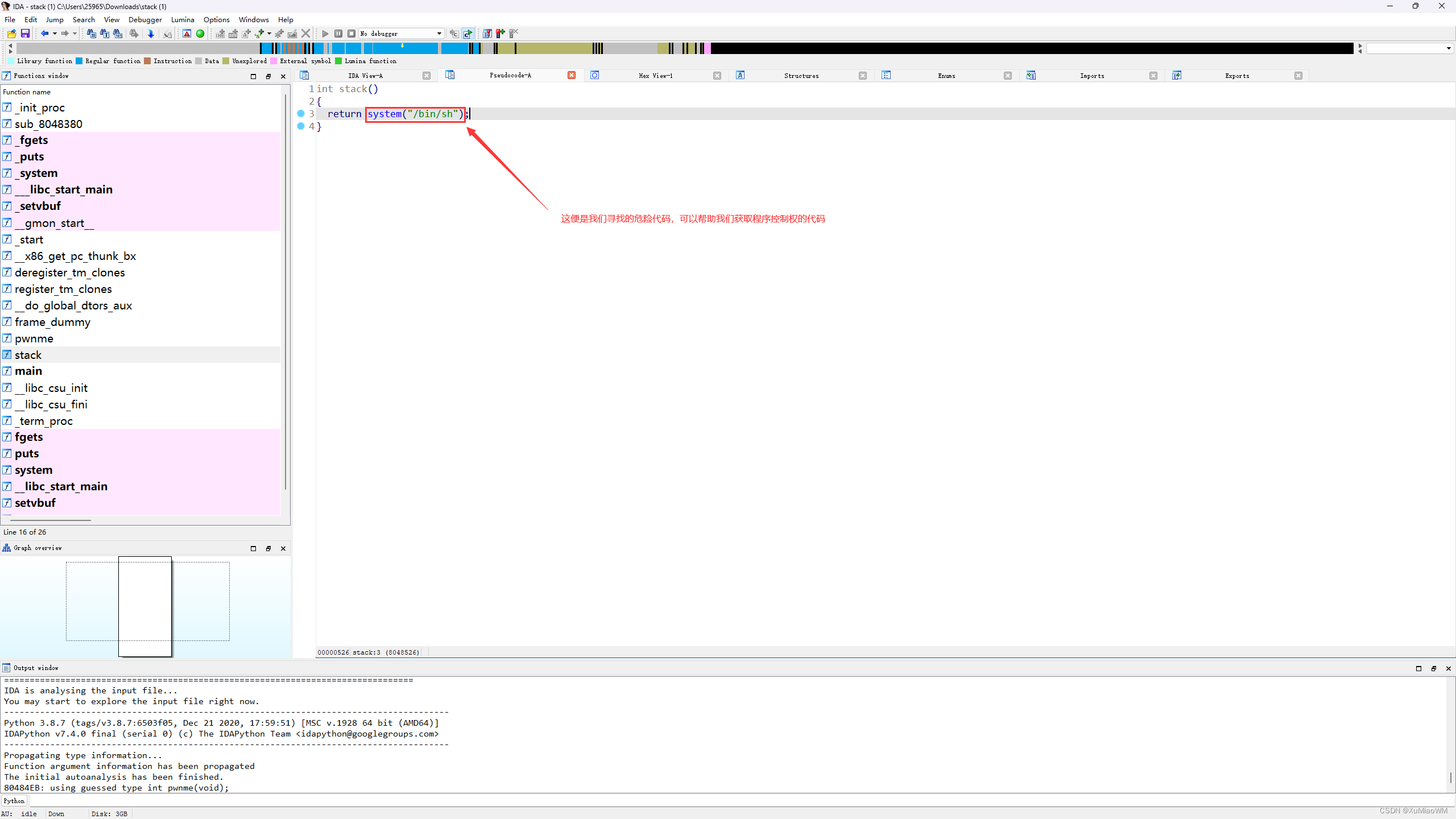Open the Debugger menu
This screenshot has height=819, width=1456.
point(145,19)
